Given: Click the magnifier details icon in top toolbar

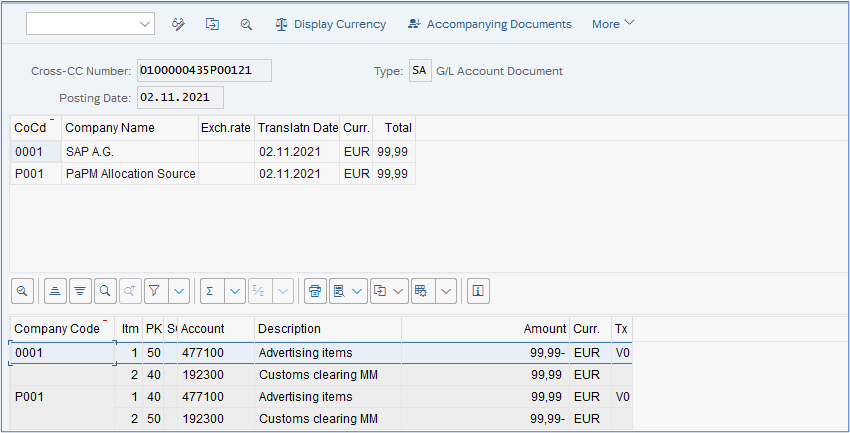Looking at the screenshot, I should coord(246,24).
